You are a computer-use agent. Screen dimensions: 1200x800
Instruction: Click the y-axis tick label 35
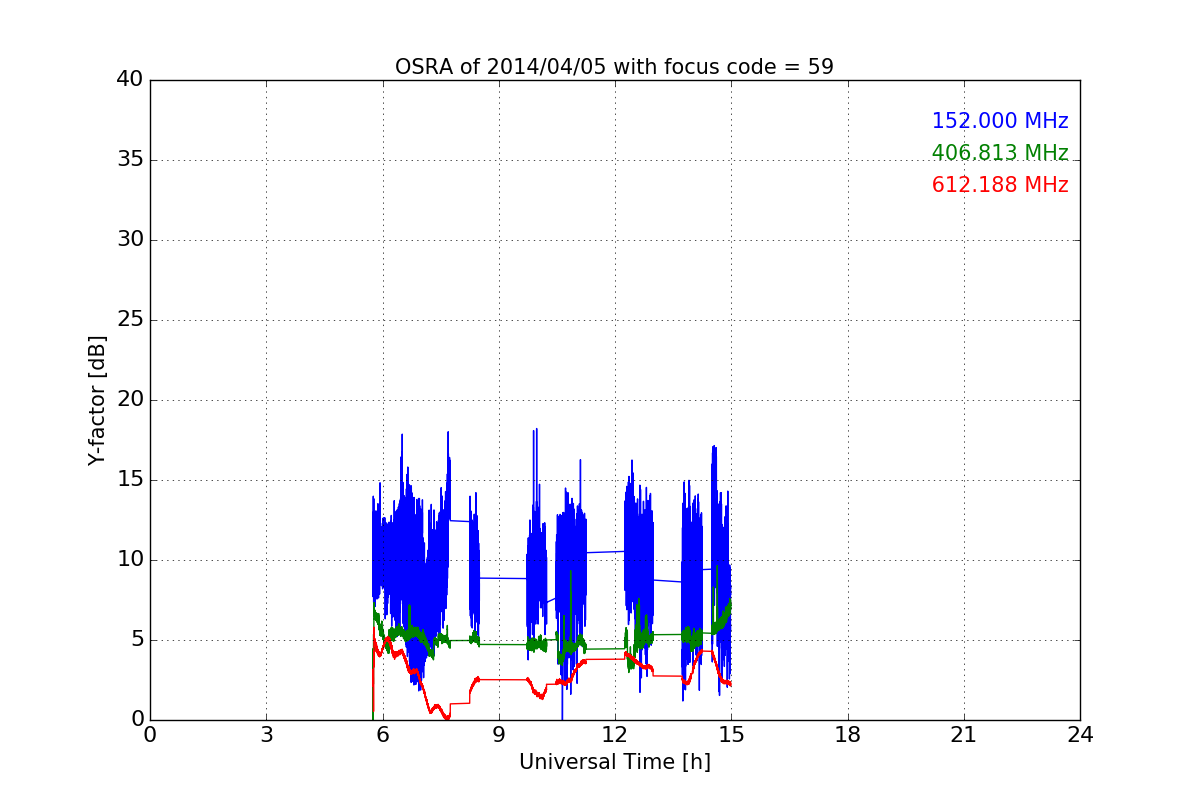(130, 160)
